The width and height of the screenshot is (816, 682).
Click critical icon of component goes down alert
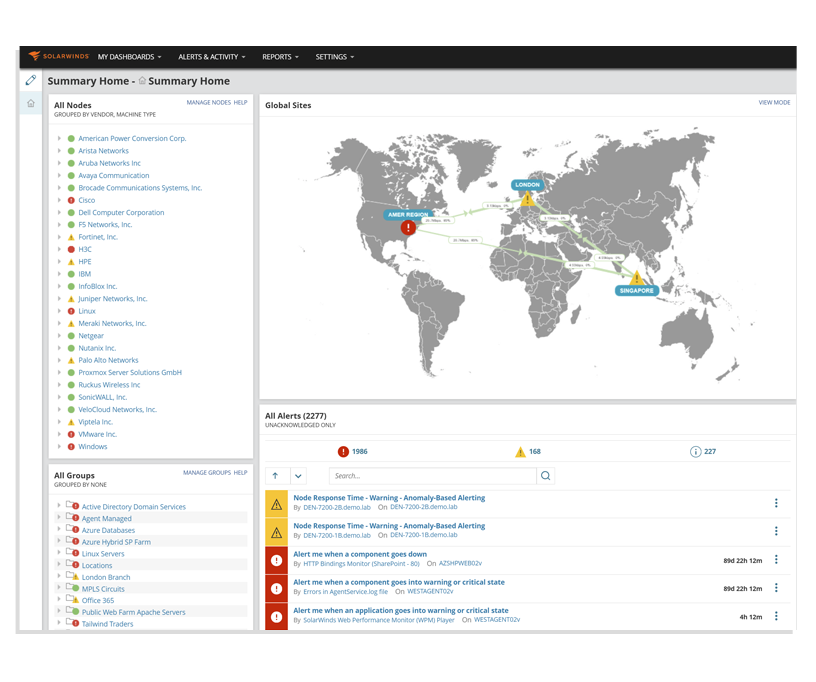point(276,560)
